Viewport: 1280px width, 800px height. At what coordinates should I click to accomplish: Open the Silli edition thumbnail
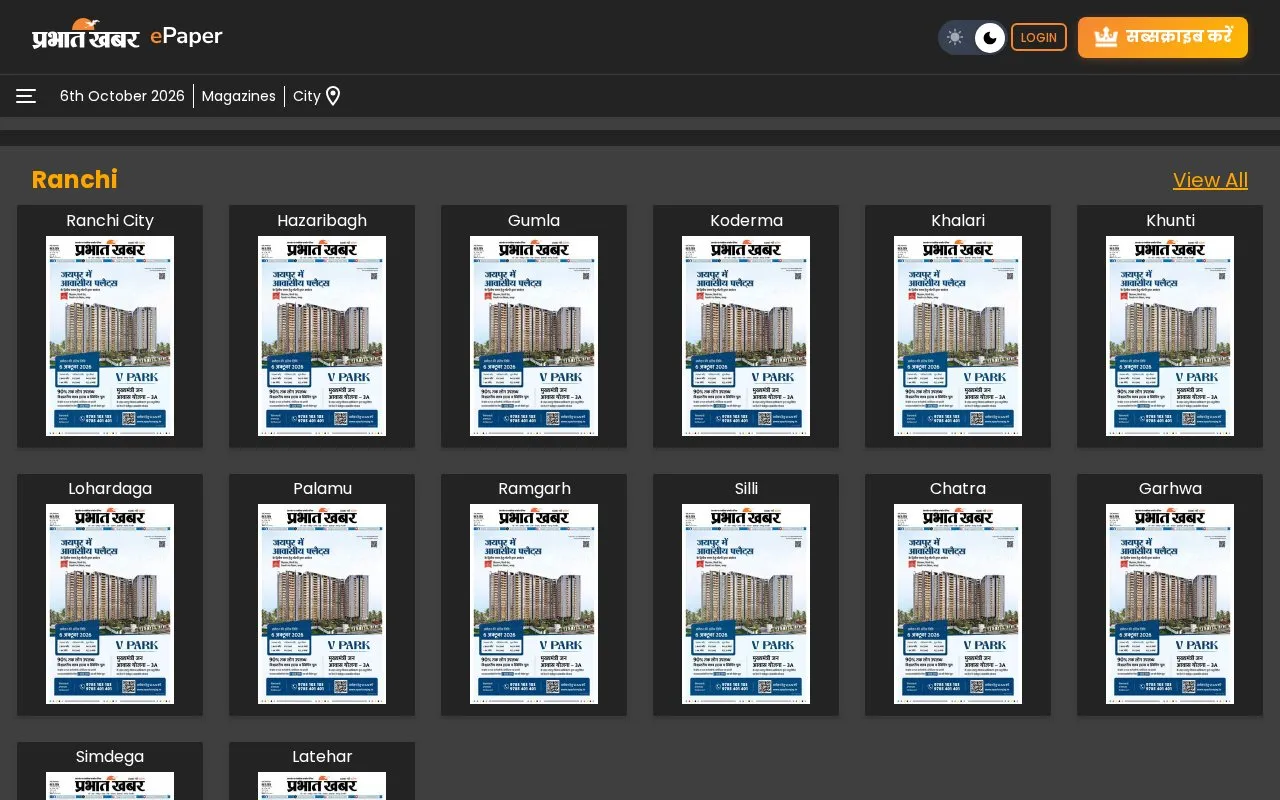point(746,604)
